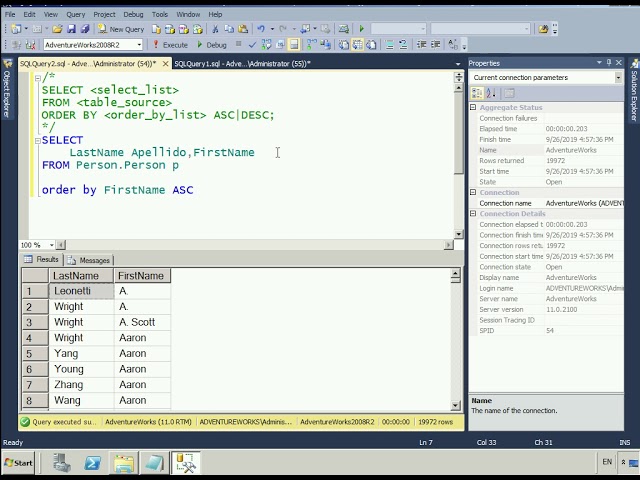Click the Find in Files icon

coord(543,29)
